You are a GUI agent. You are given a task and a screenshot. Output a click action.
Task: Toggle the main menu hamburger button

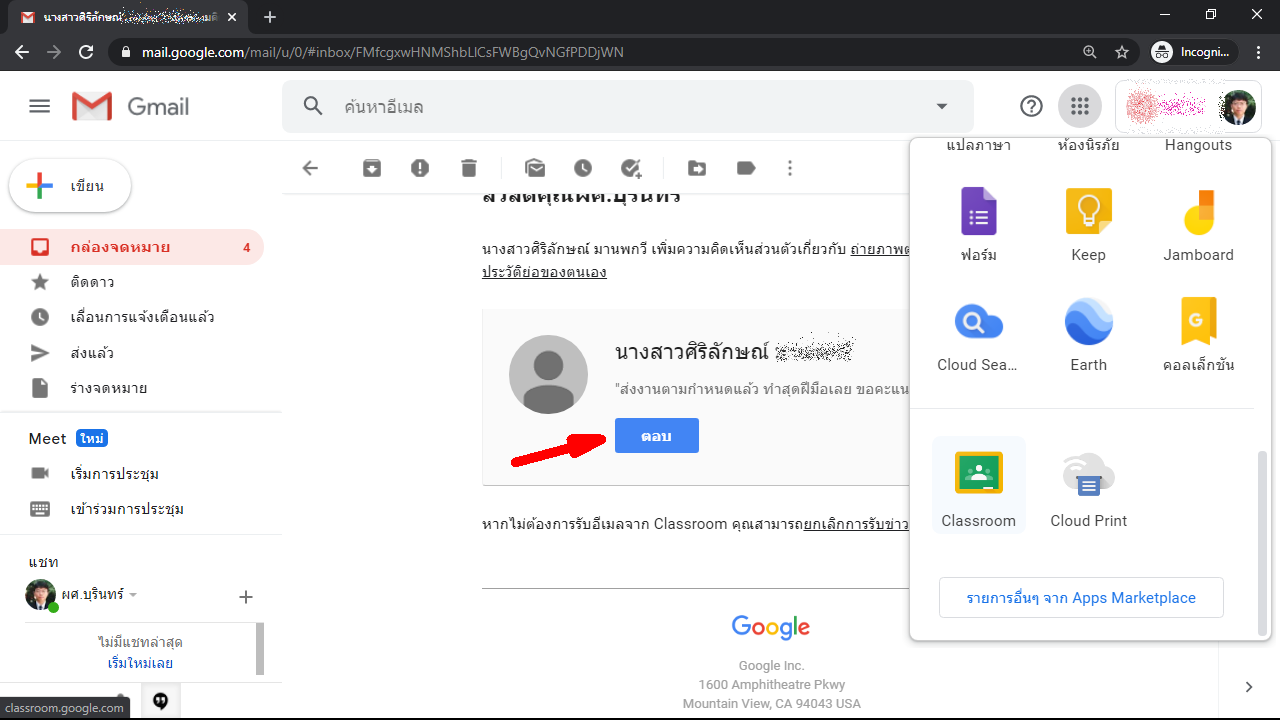(40, 106)
